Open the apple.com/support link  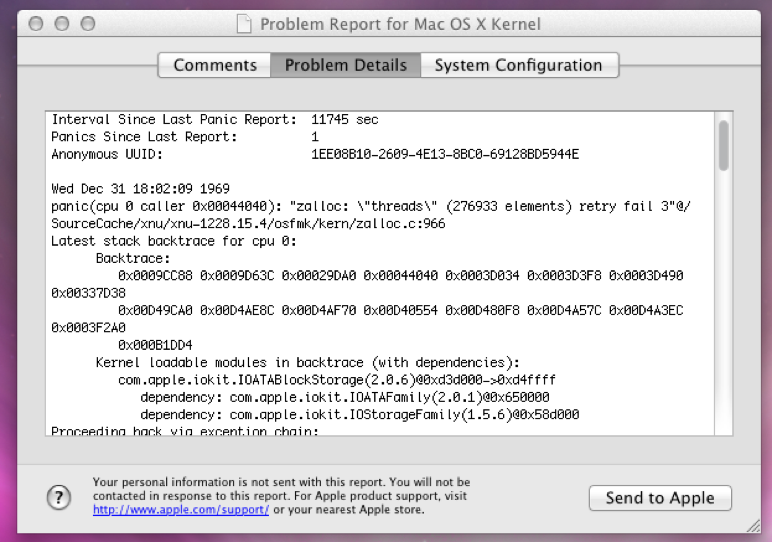tap(181, 510)
